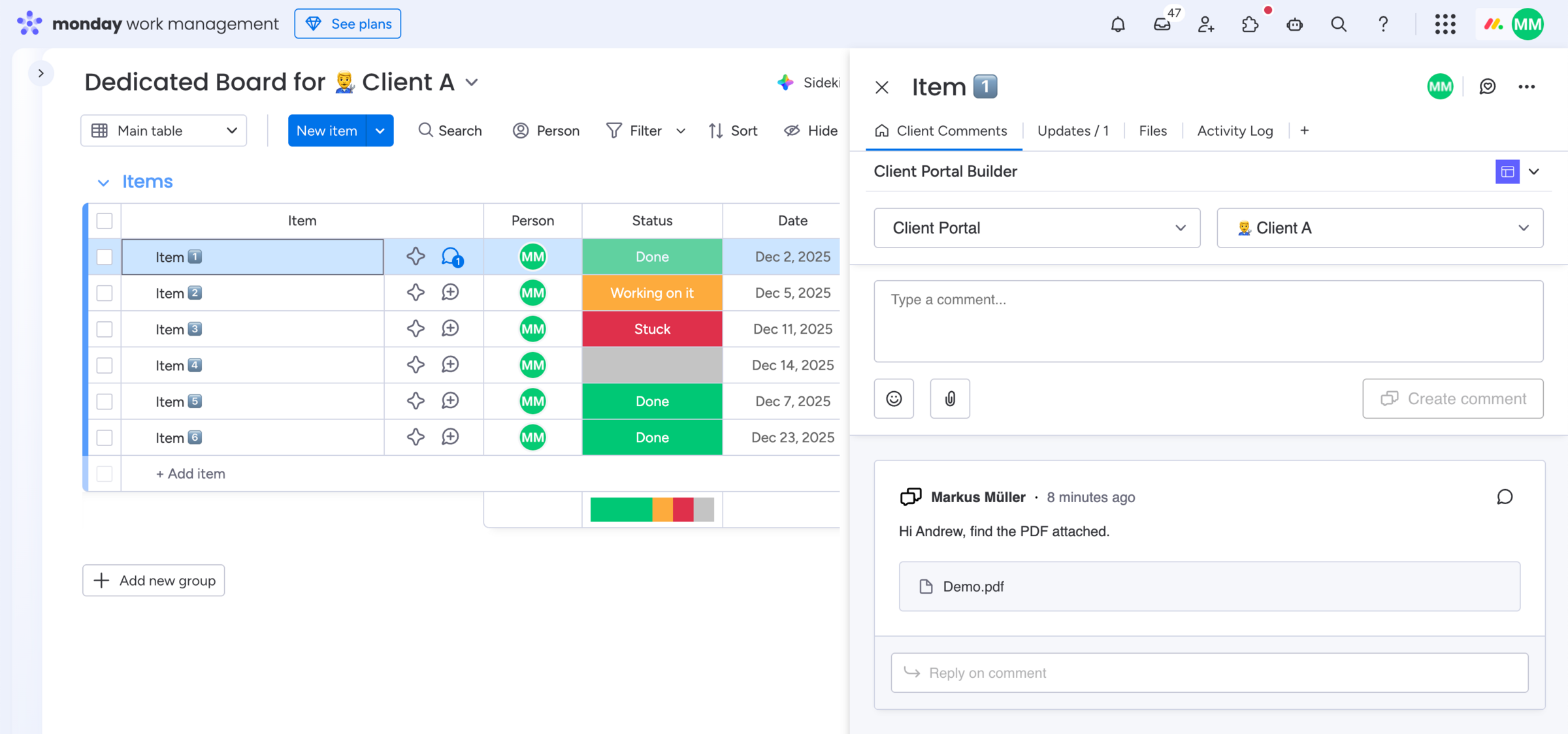Click the See plans button
Screen dimensions: 1568x734
click(x=348, y=24)
